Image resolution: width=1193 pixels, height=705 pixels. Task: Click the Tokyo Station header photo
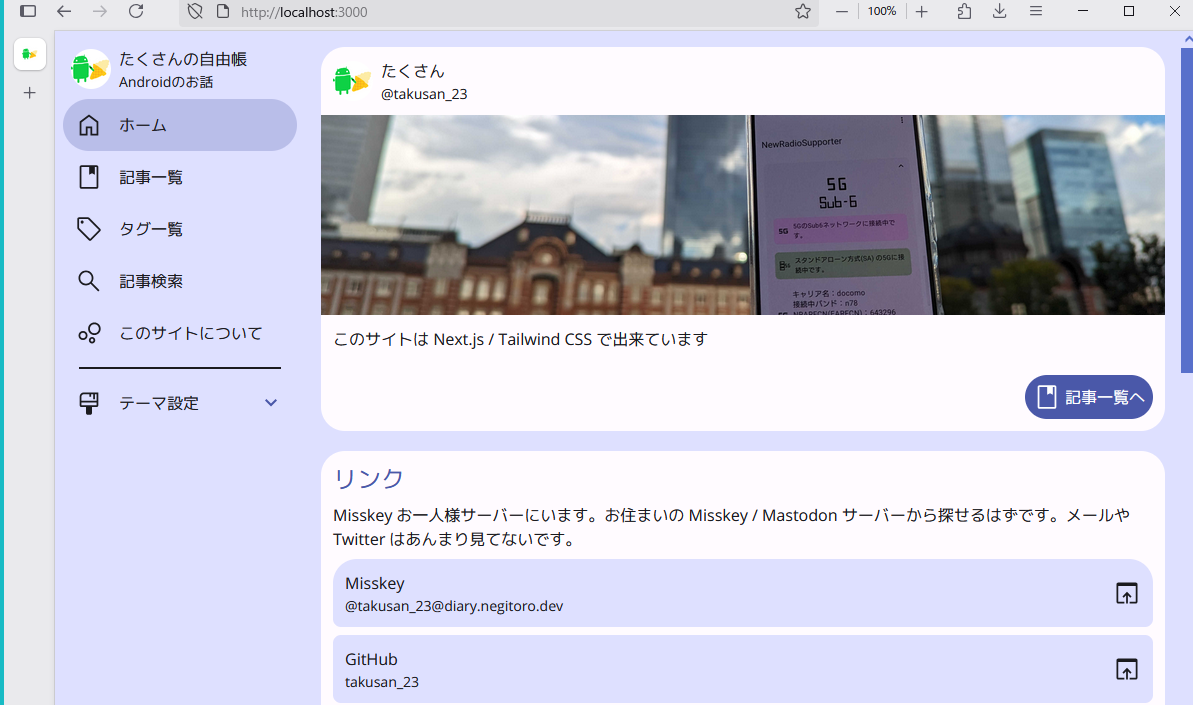[742, 215]
